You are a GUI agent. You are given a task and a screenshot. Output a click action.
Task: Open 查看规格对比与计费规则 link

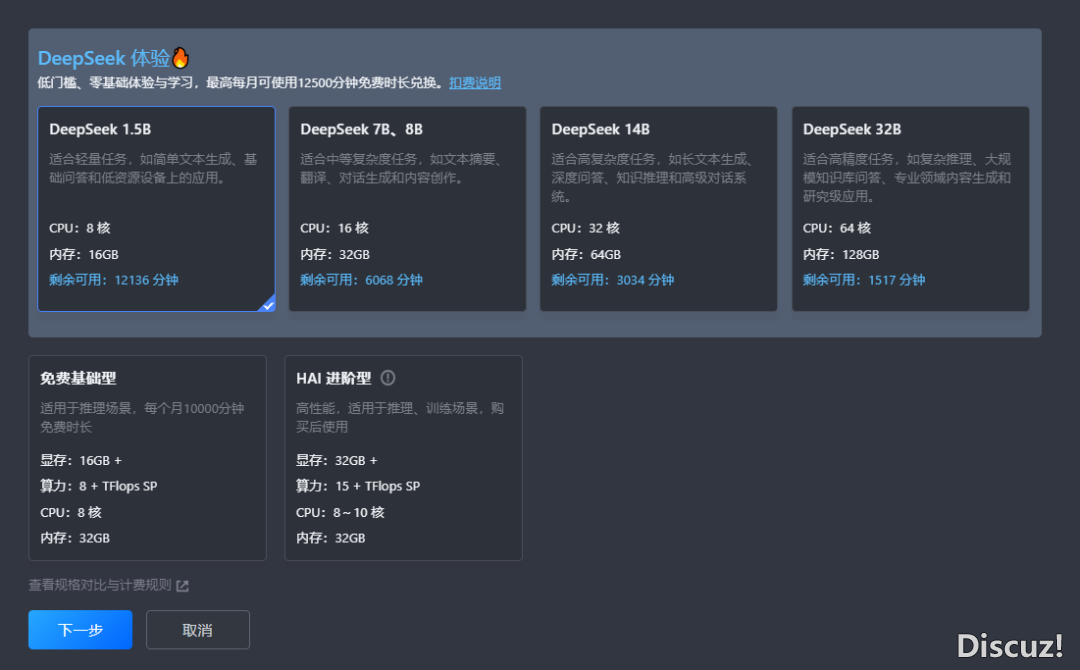coord(100,585)
